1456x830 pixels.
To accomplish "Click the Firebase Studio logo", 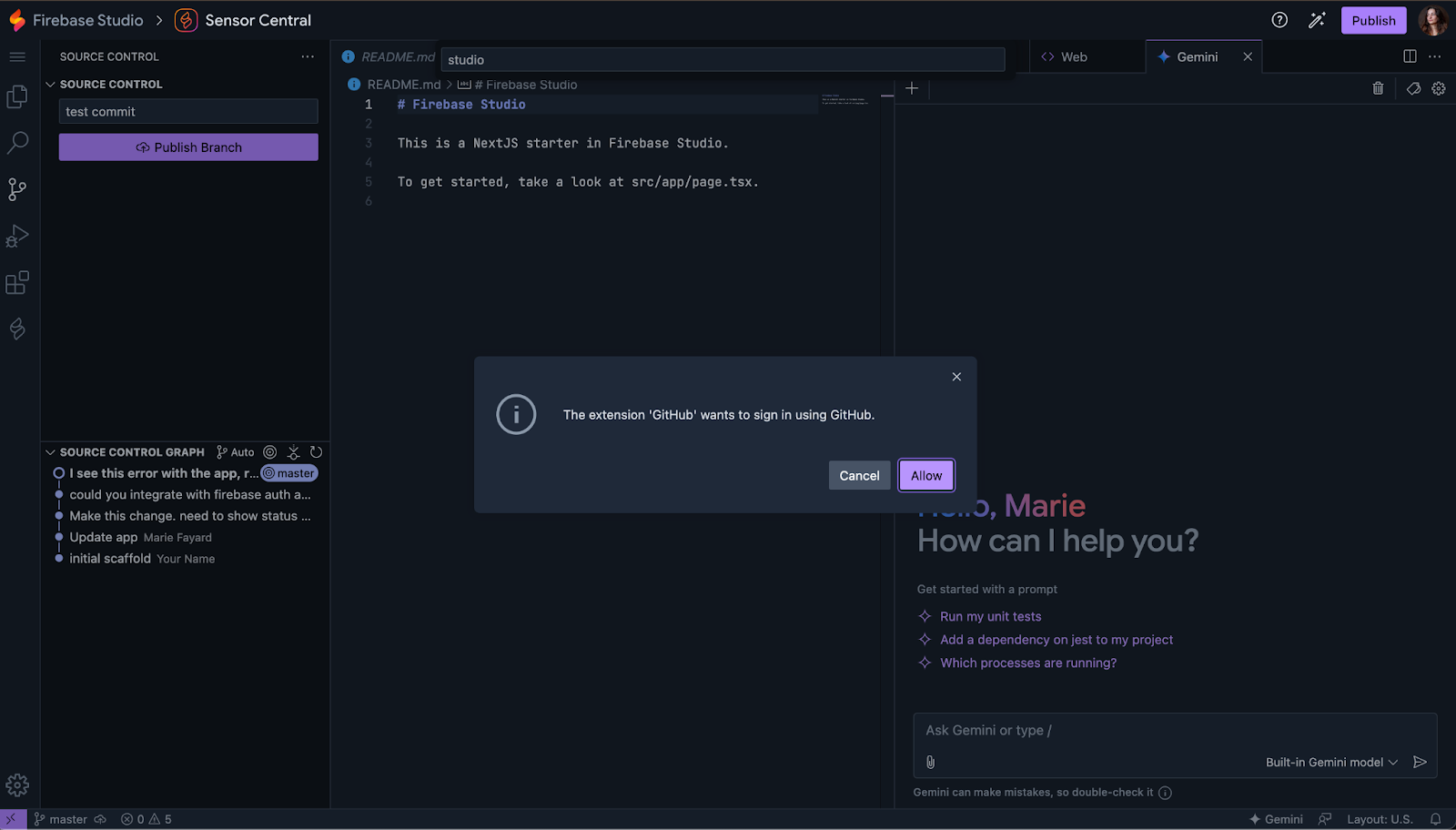I will pyautogui.click(x=17, y=20).
